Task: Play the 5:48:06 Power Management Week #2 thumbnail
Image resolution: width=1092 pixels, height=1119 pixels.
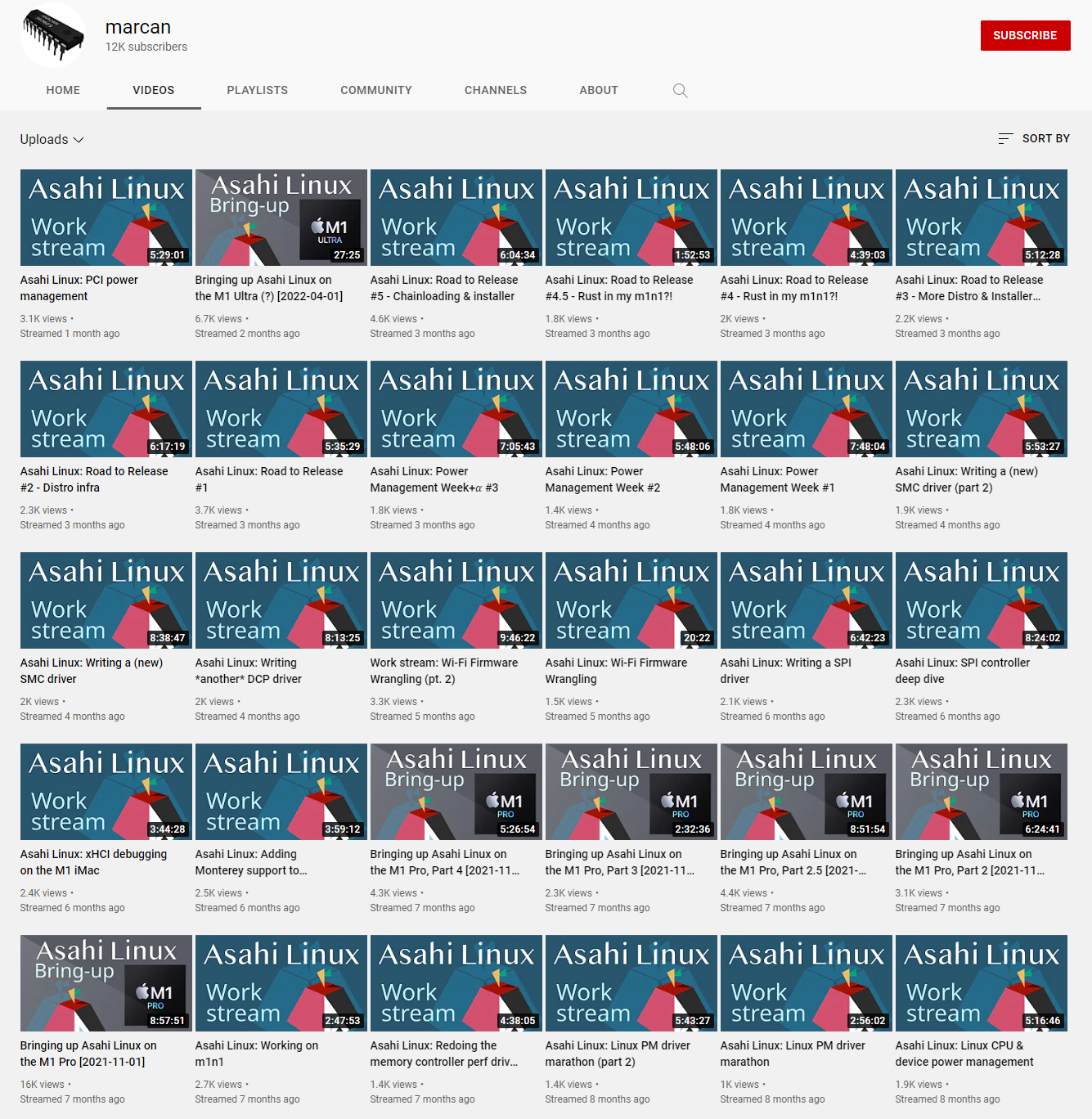Action: pyautogui.click(x=631, y=409)
